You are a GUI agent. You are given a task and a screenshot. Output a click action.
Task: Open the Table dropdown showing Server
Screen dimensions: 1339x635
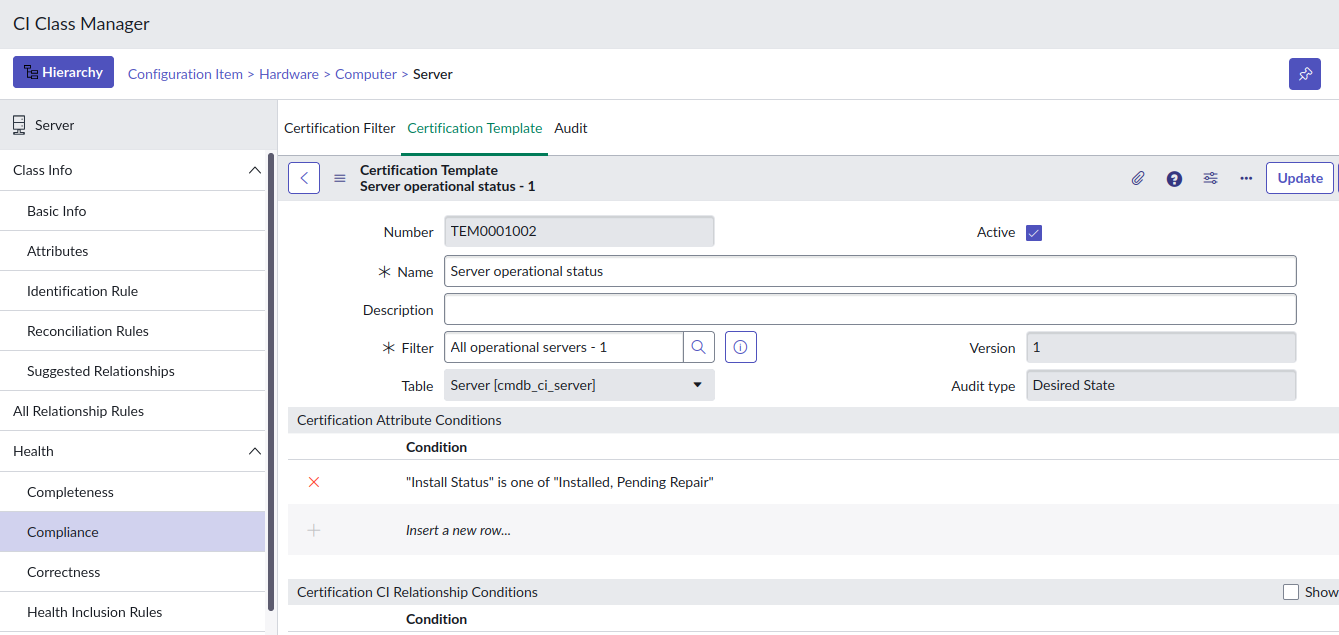coord(579,385)
